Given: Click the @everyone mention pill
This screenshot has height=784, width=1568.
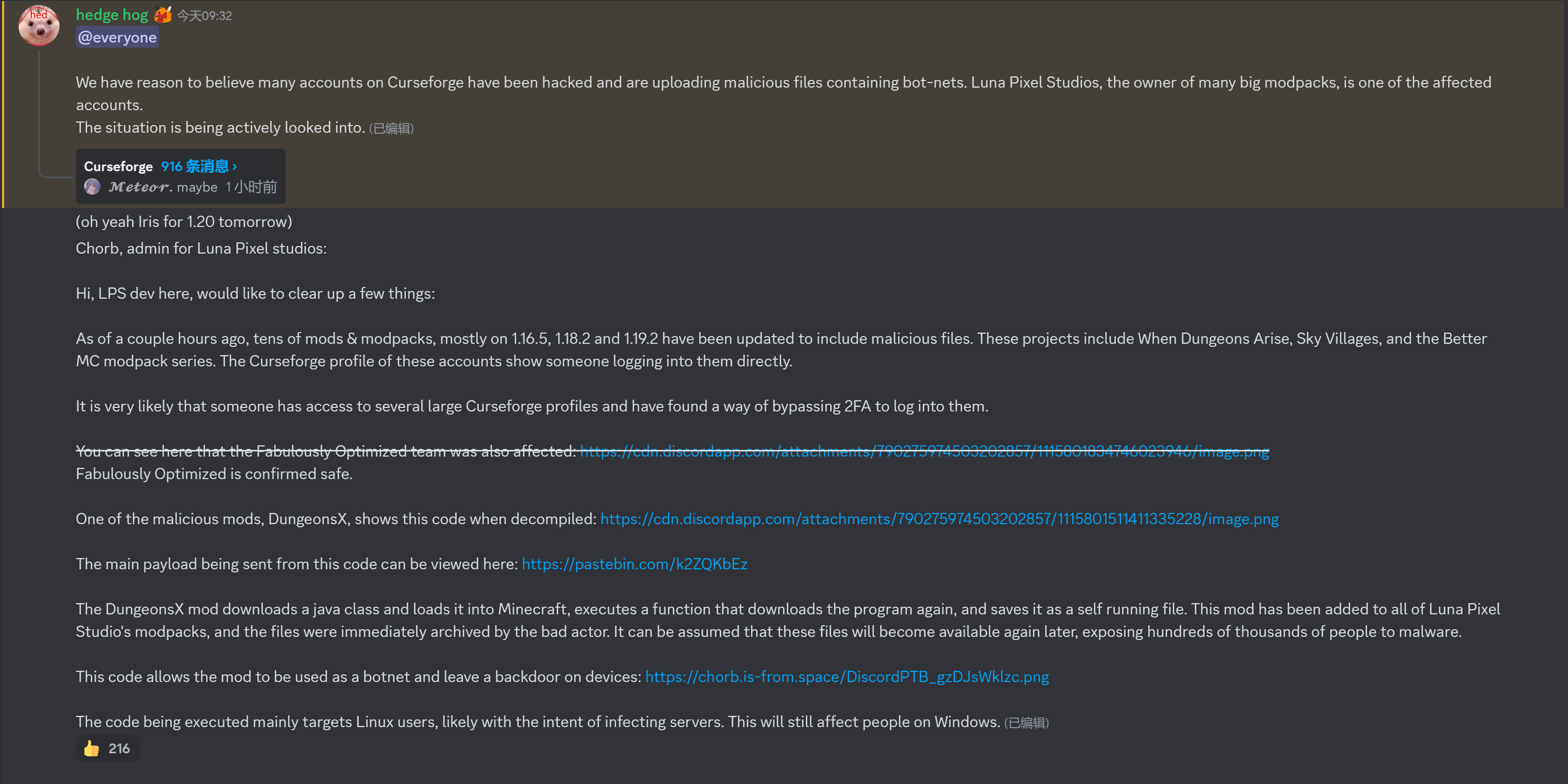Looking at the screenshot, I should click(117, 37).
